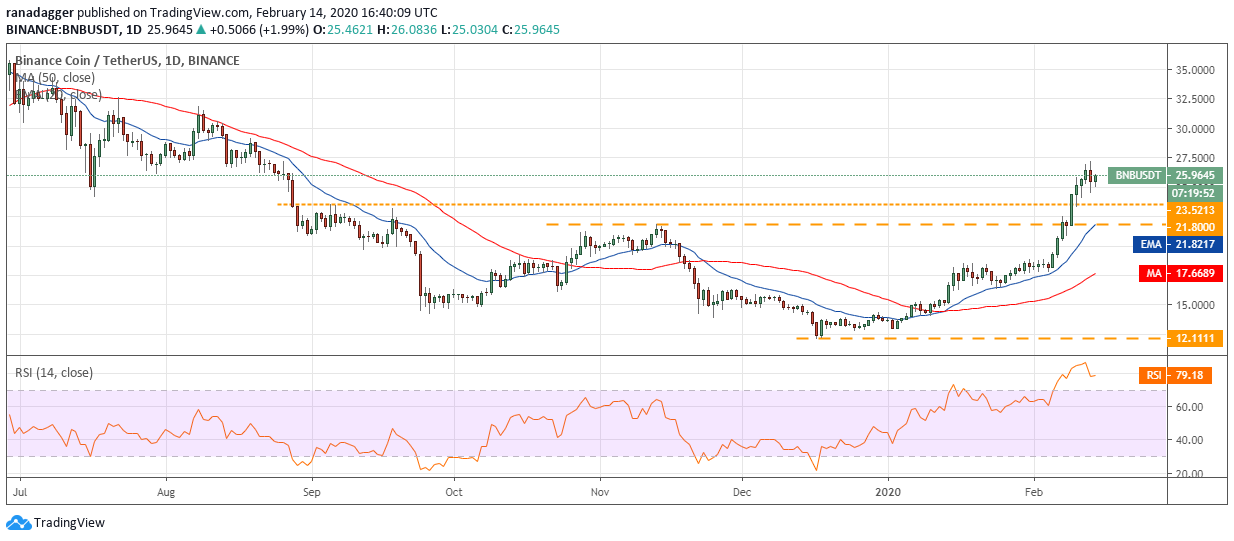This screenshot has height=541, width=1234.
Task: Click the 27.5000 price axis label
Action: [1194, 158]
